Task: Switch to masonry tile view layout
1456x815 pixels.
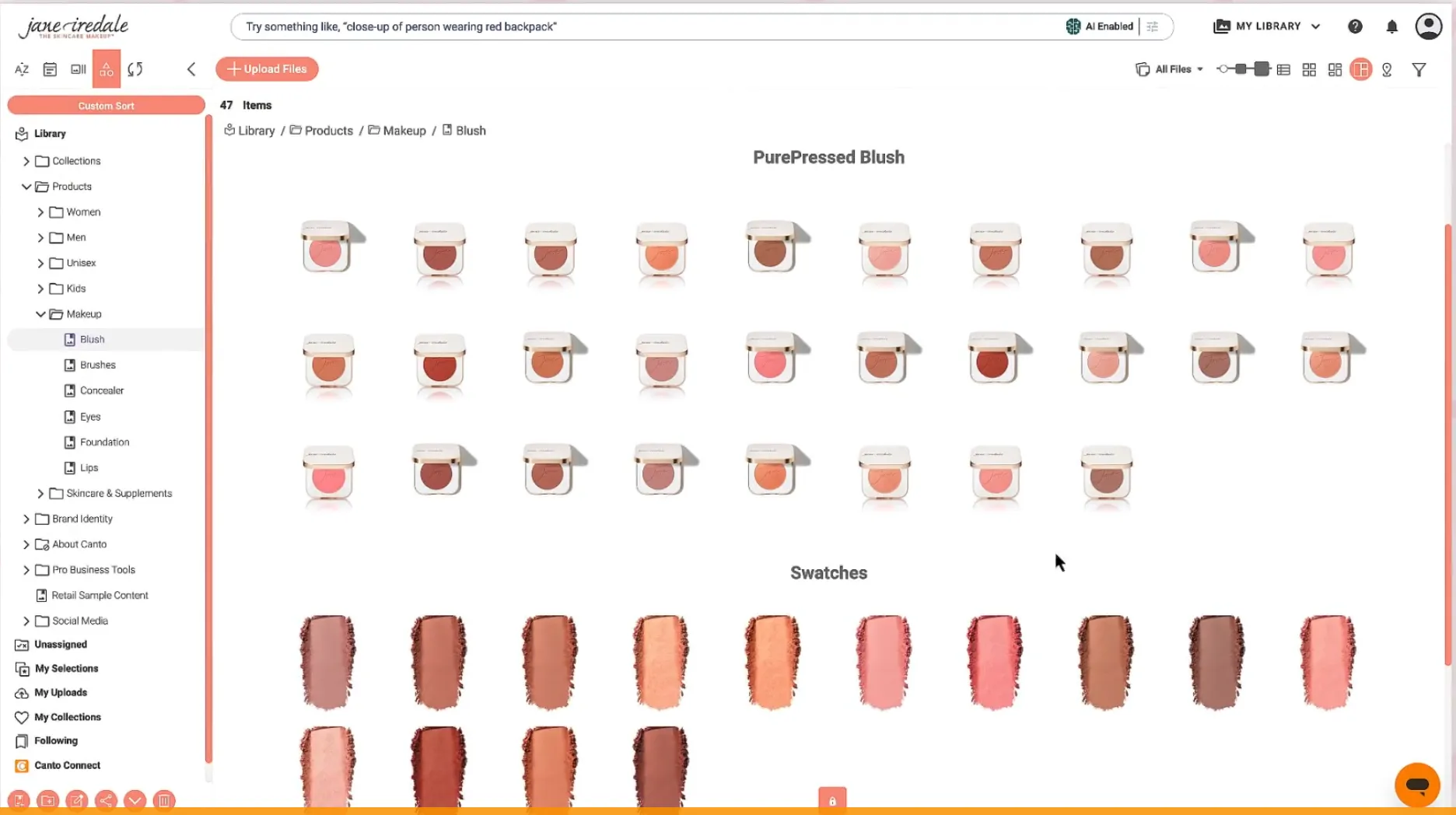Action: click(1335, 70)
